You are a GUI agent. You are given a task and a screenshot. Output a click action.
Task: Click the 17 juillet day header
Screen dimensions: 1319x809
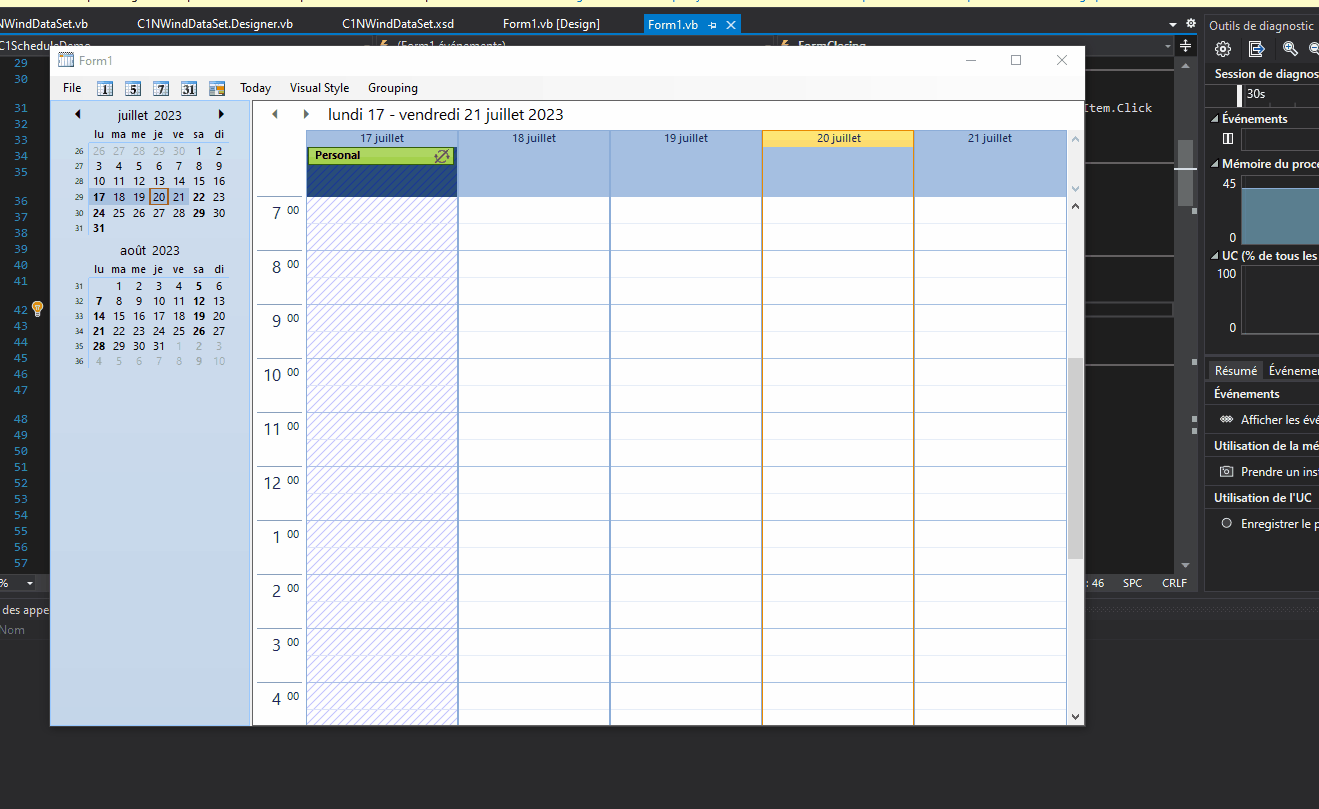382,138
